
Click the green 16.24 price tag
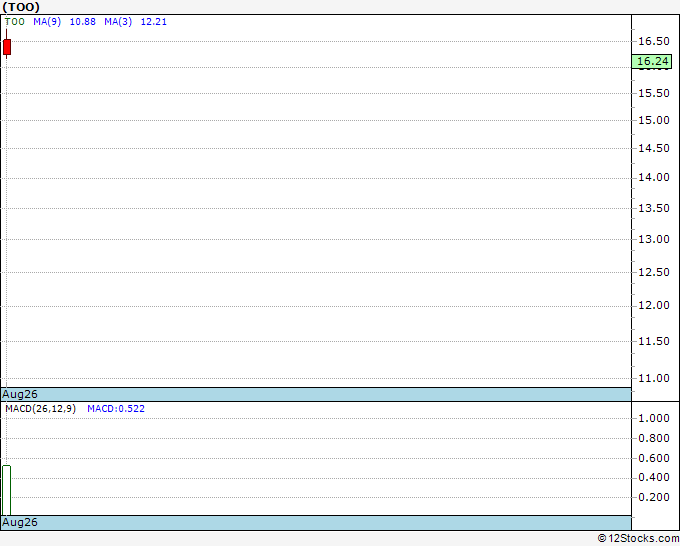[x=652, y=61]
